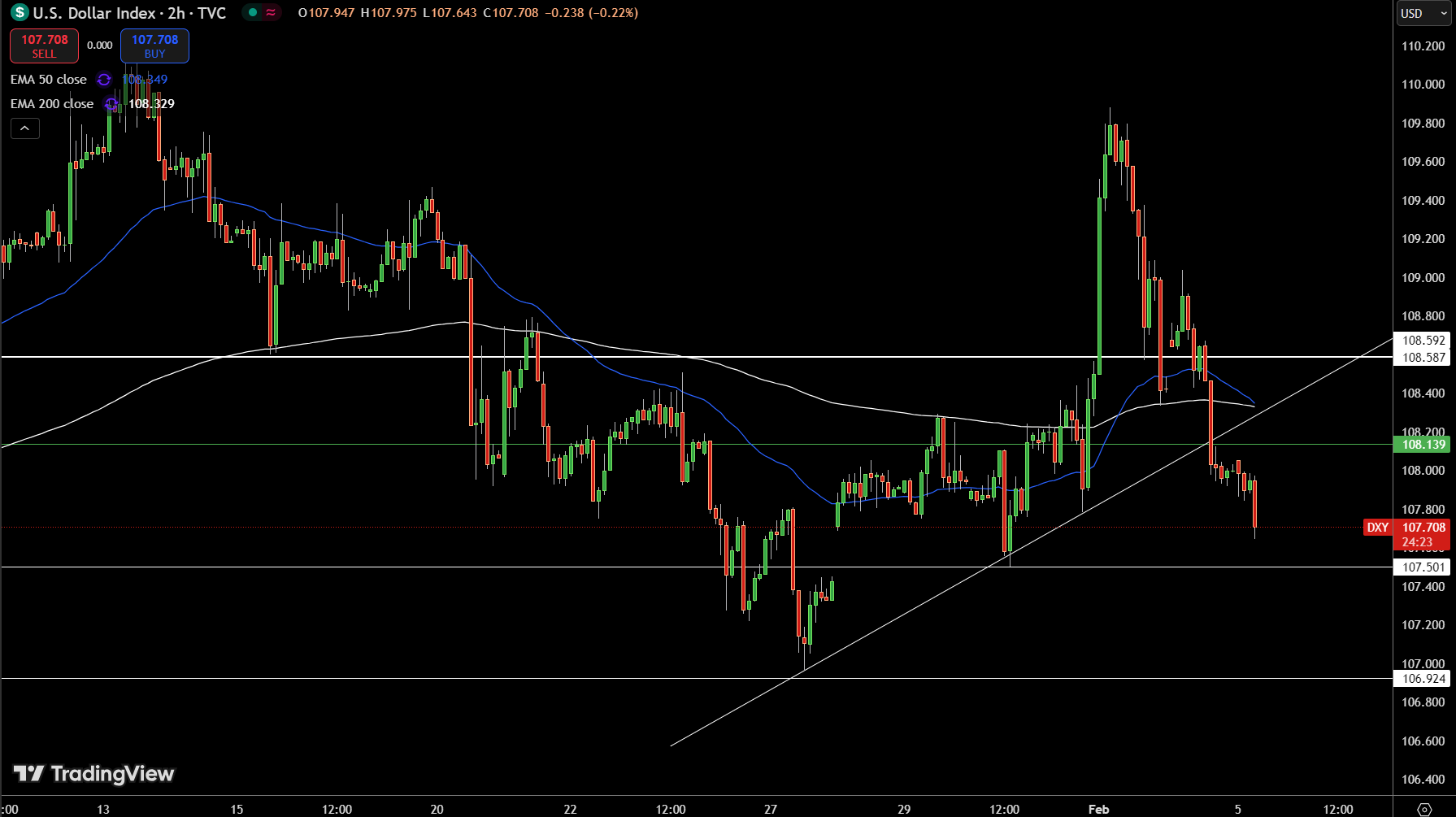Click the 13 date label on time axis
The width and height of the screenshot is (1456, 817).
[103, 810]
